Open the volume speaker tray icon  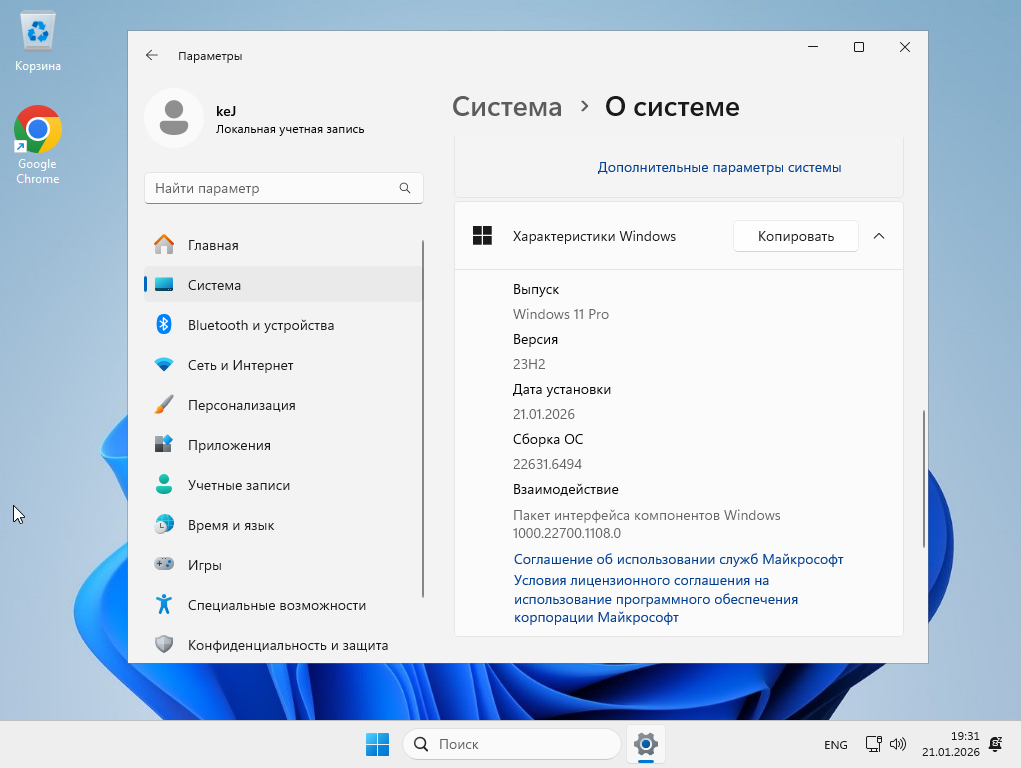(x=898, y=744)
